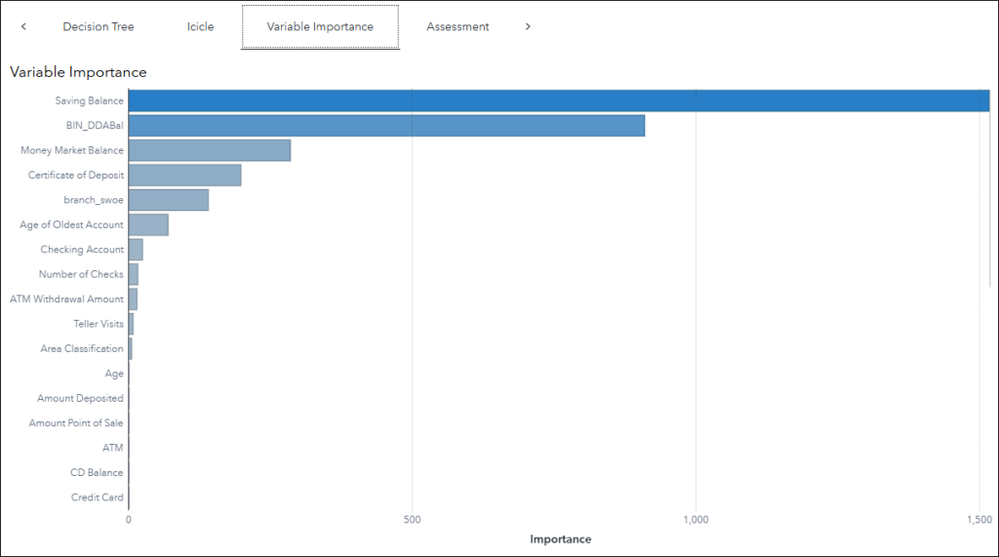Click the BIN_DDABal importance bar
The image size is (999, 557).
(x=387, y=126)
